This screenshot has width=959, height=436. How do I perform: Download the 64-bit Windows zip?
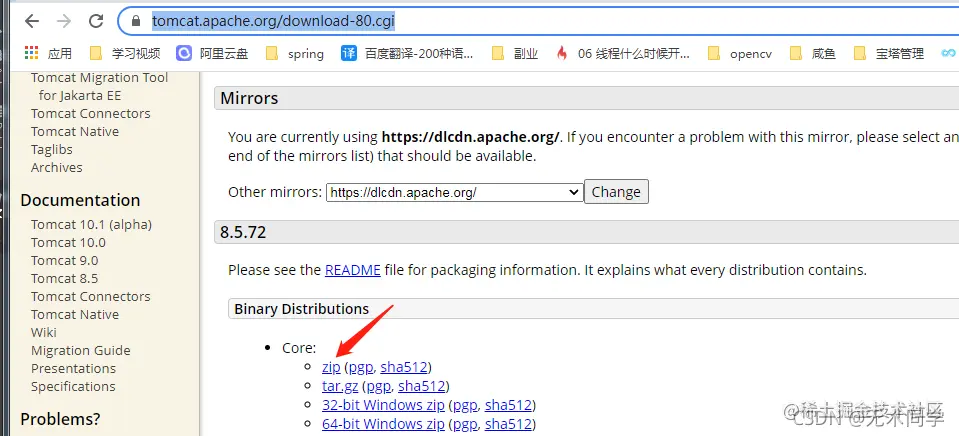pyautogui.click(x=383, y=424)
